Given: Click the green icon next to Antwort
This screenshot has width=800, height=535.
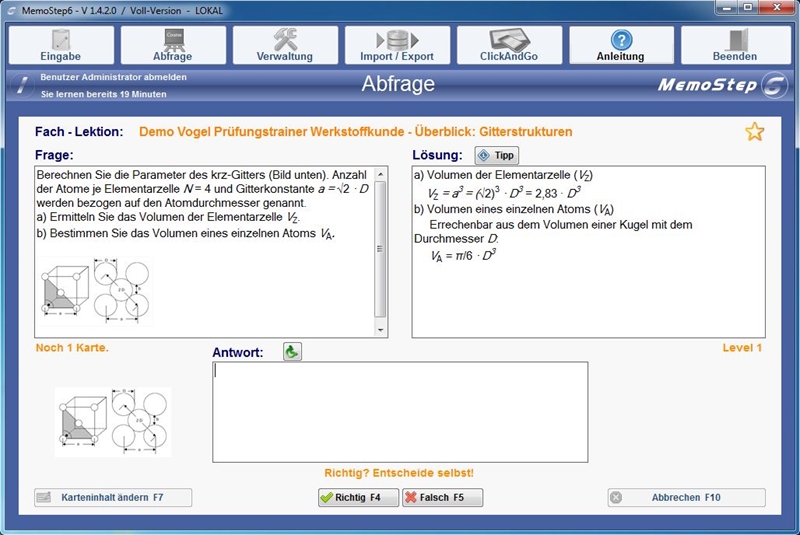Looking at the screenshot, I should point(292,352).
